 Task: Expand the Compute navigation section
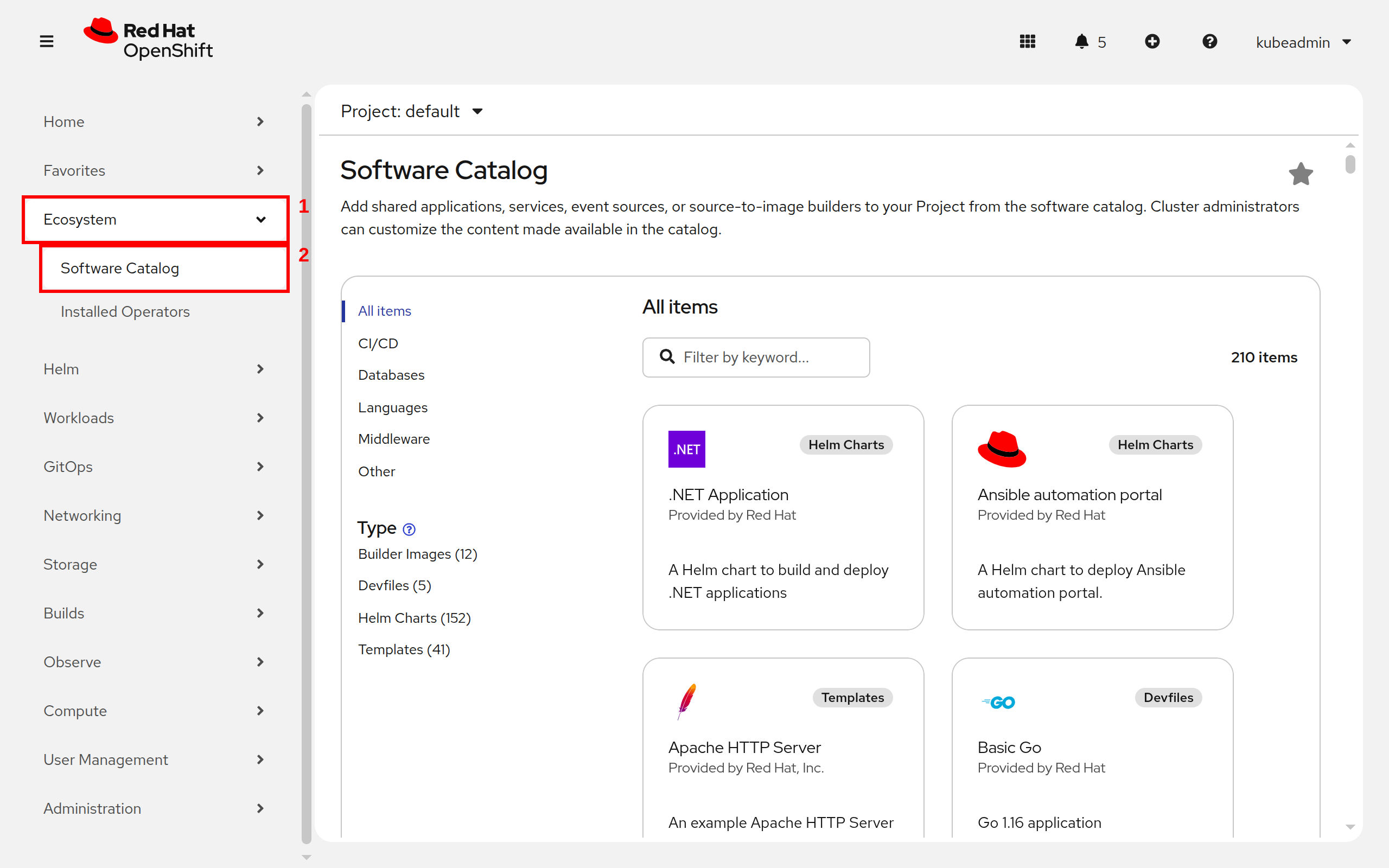[x=155, y=711]
